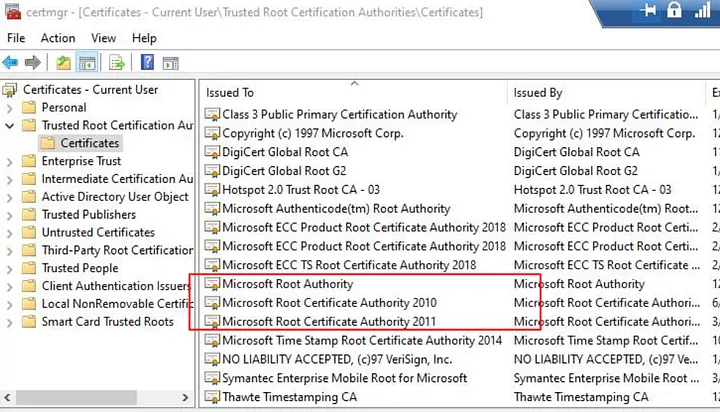Screen dimensions: 720x412
Task: Click the Back arrow in the toolbar
Action: click(x=11, y=62)
